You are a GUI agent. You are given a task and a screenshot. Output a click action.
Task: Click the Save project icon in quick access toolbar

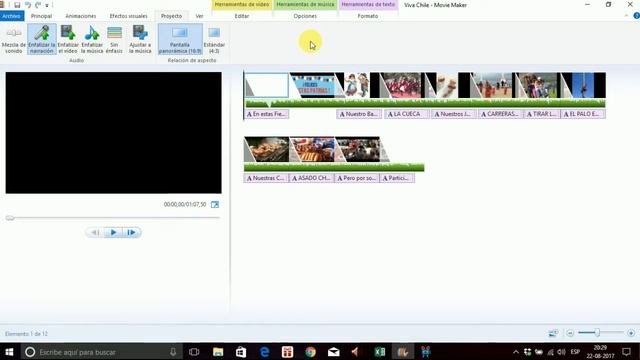(x=17, y=5)
